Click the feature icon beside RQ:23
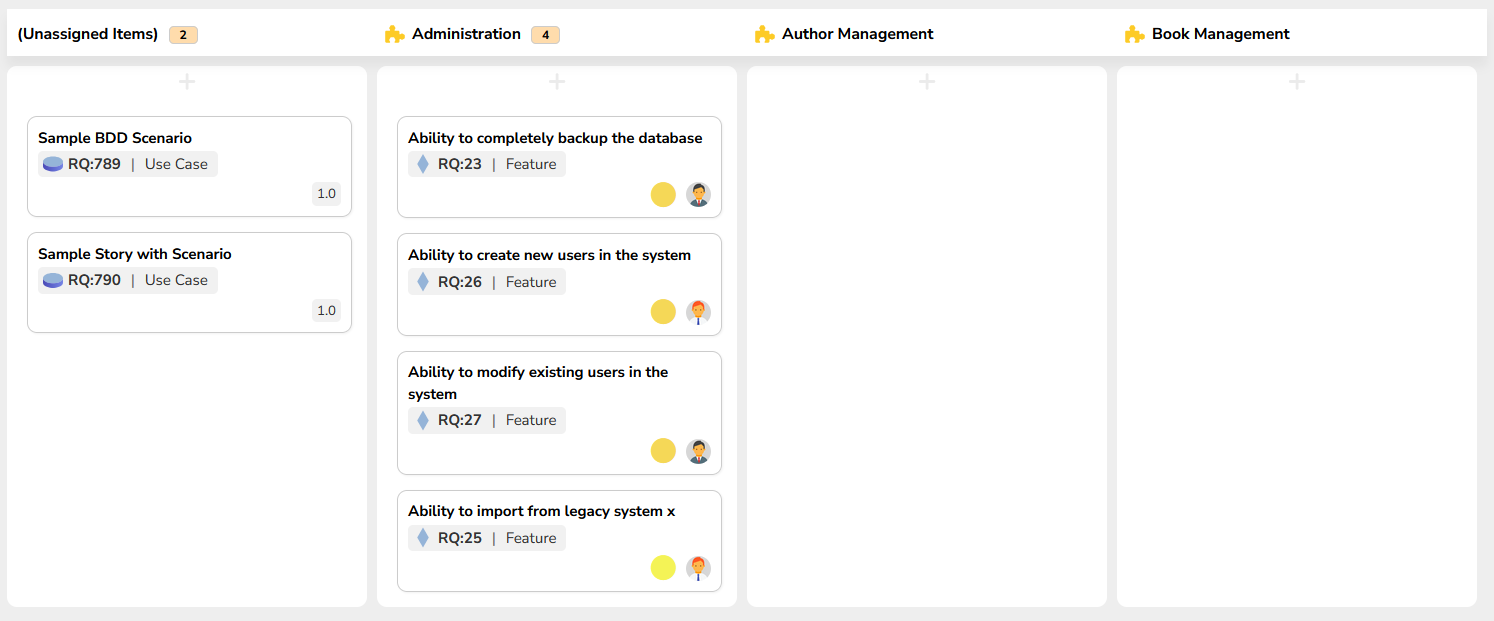Screen dimensions: 1494x621 click(x=423, y=164)
